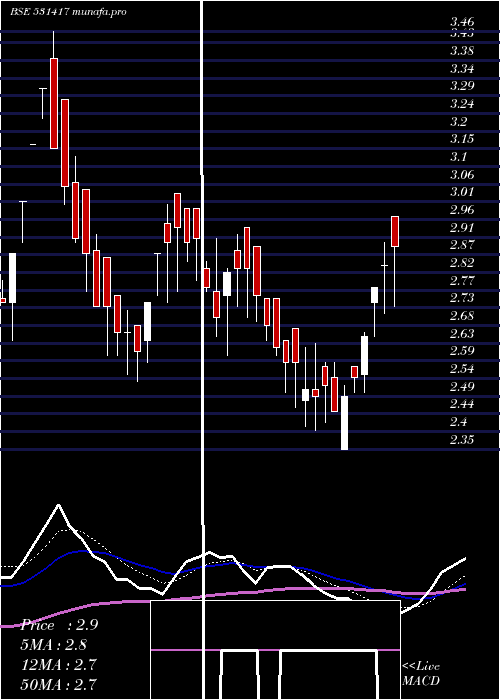The height and width of the screenshot is (700, 500).
Task: Click the 3.15 price axis label
Action: click(462, 139)
